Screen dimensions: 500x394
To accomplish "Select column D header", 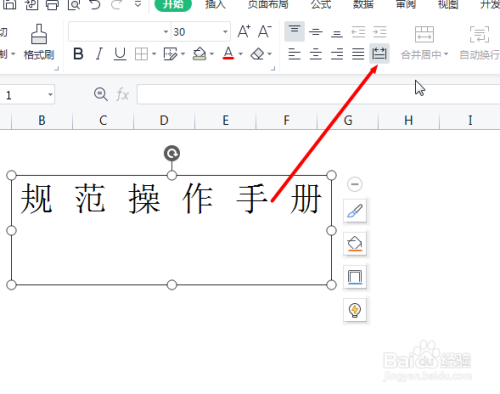I will (164, 120).
